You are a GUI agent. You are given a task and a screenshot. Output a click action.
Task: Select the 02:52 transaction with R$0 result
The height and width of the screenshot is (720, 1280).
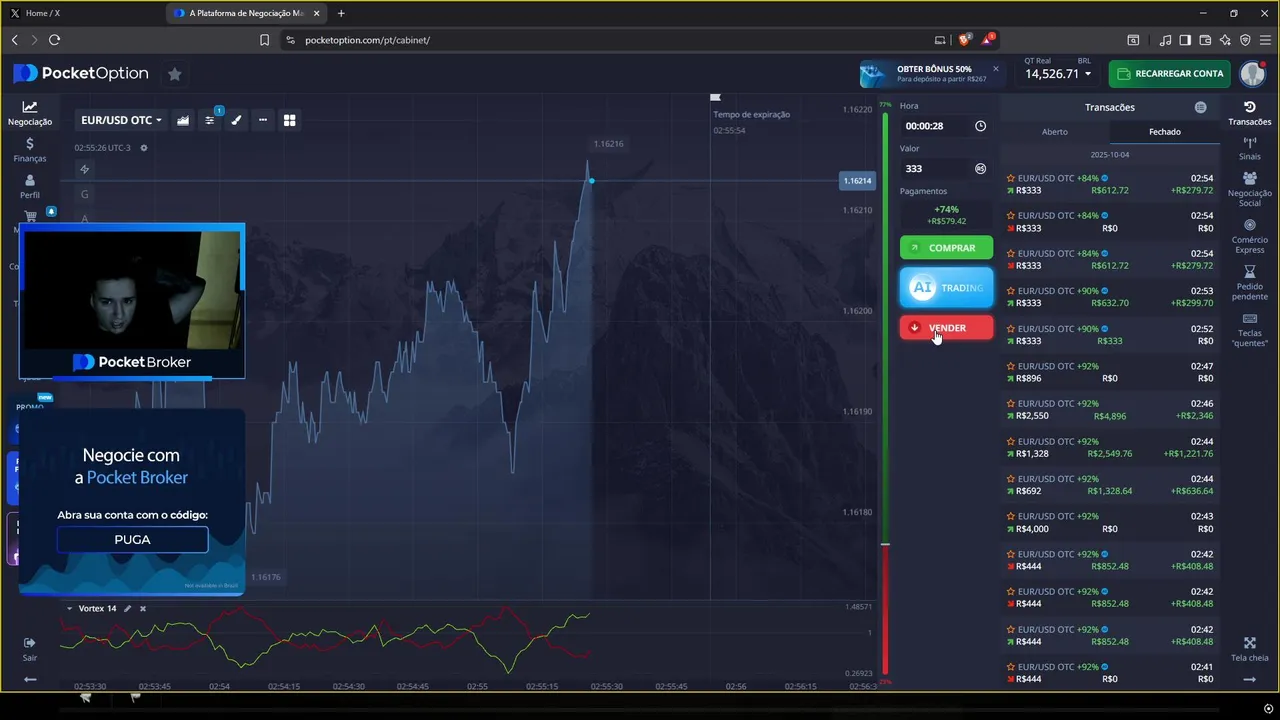click(1109, 335)
